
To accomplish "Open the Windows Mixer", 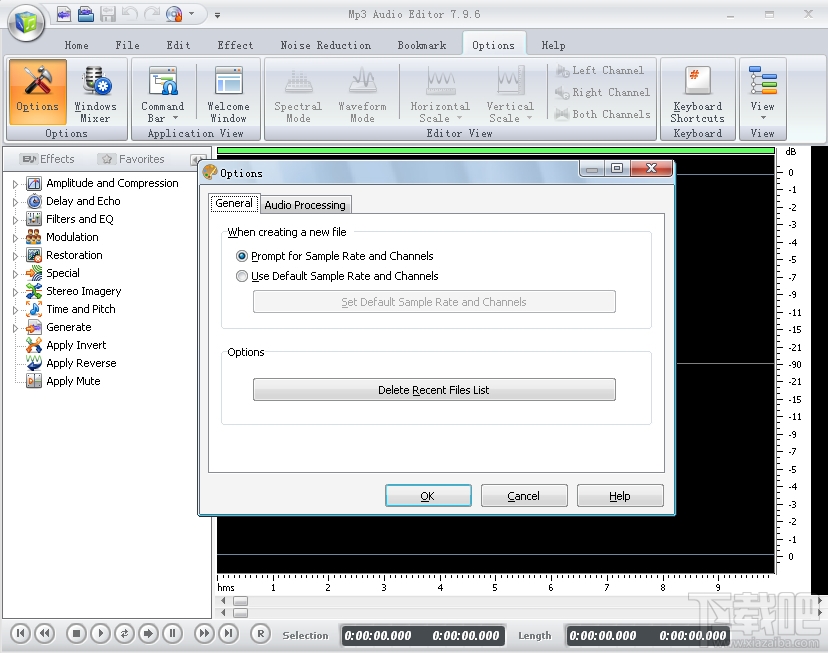I will (96, 92).
